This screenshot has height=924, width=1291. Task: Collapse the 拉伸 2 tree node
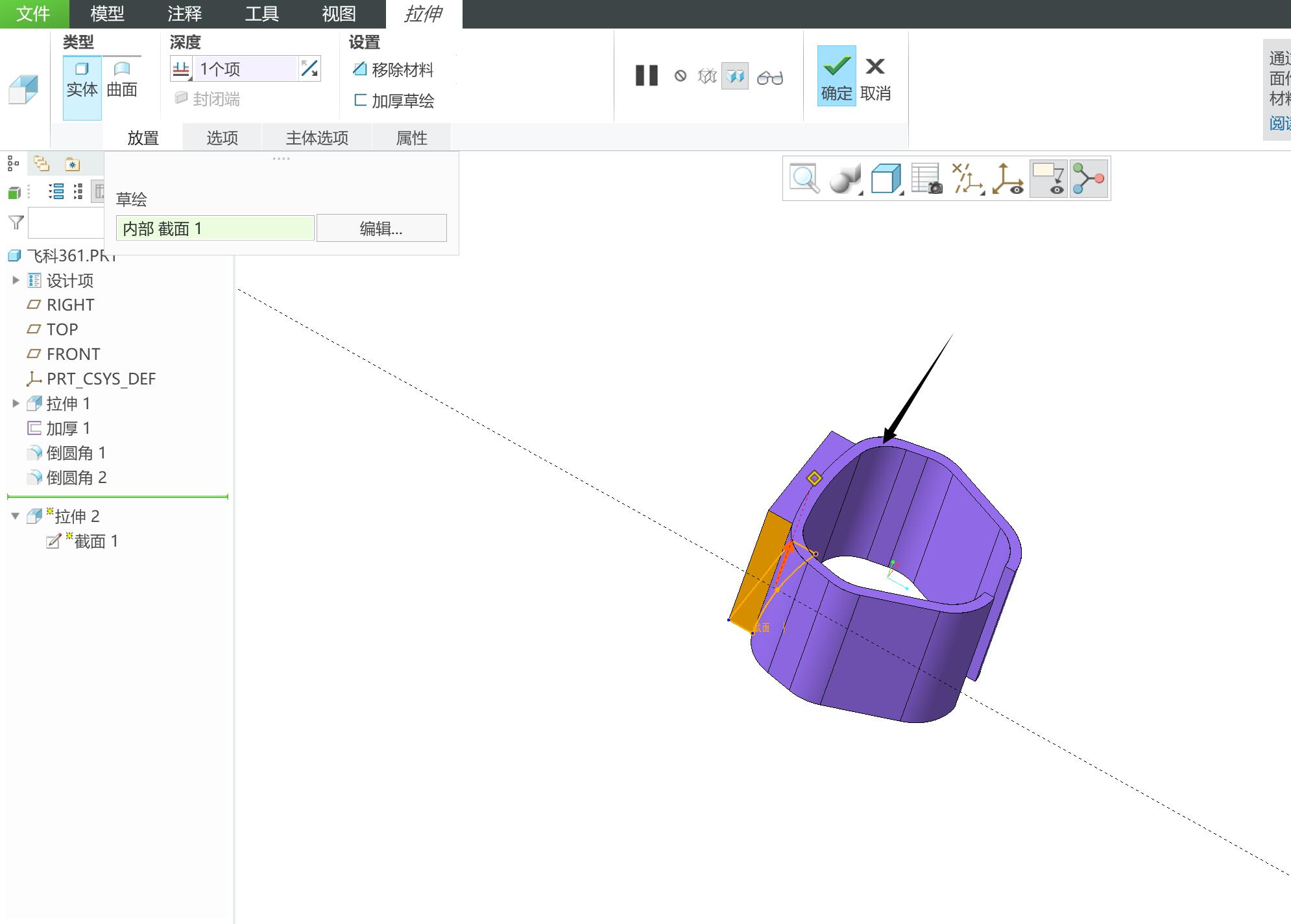coord(16,516)
